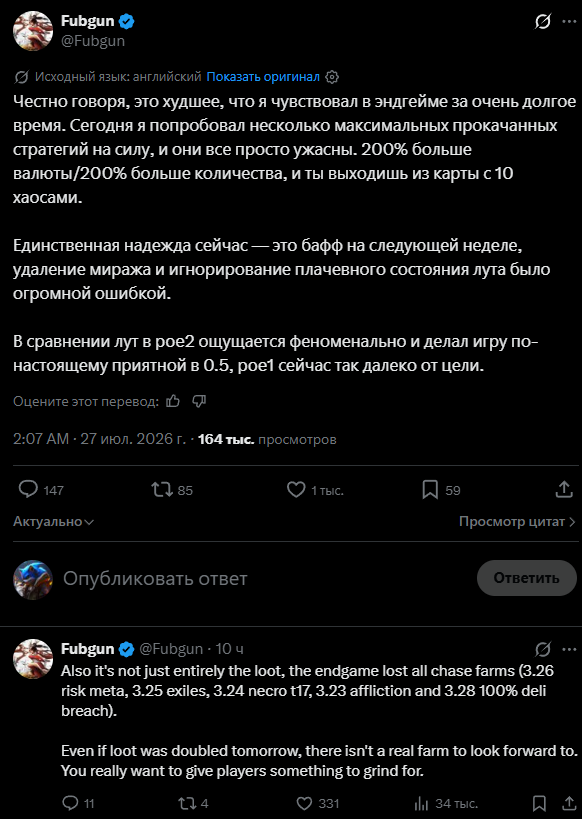This screenshot has width=582, height=819.
Task: Share the main post via upload icon
Action: coord(564,490)
